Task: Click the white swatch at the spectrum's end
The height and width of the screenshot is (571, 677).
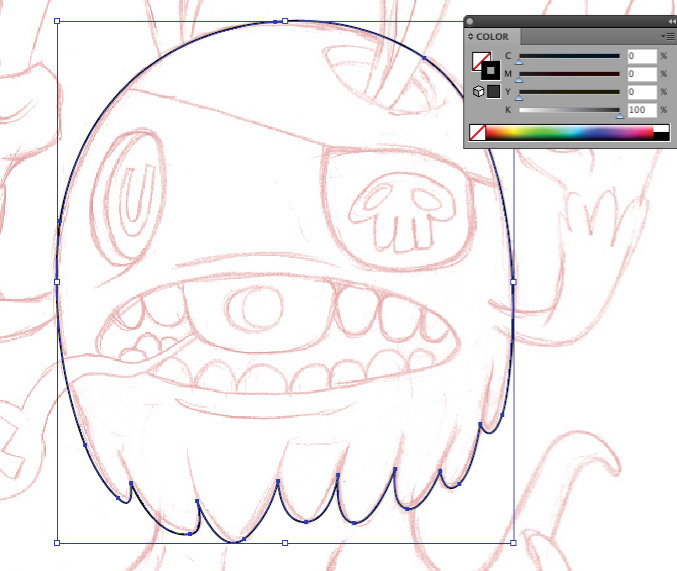Action: (661, 129)
